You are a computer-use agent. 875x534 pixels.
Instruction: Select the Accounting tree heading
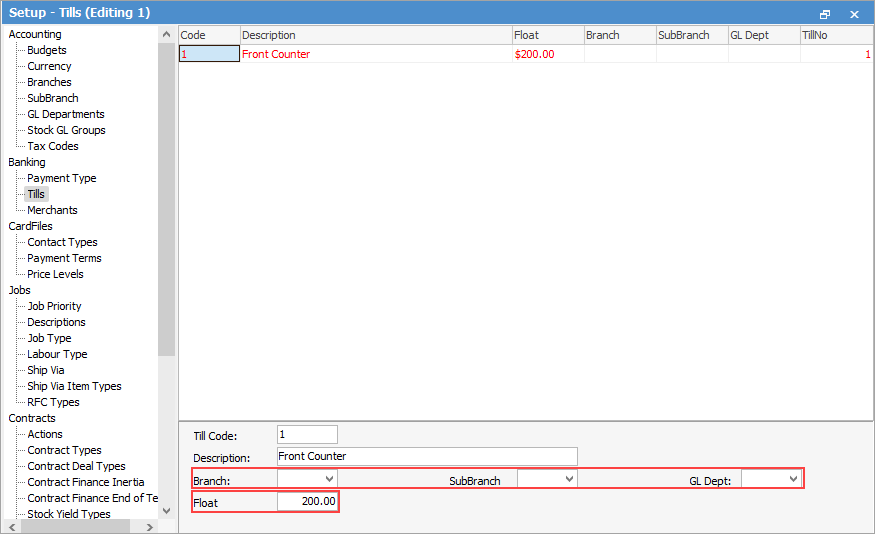click(35, 34)
